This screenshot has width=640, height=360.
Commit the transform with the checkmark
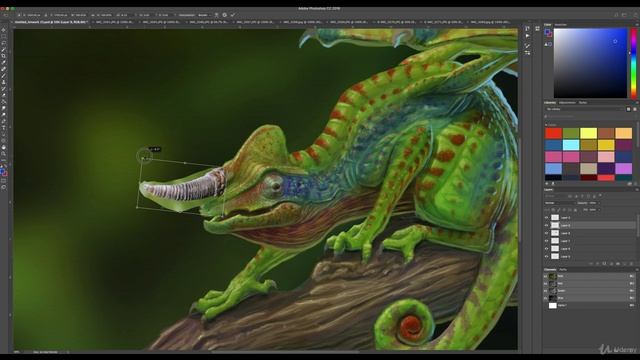(233, 15)
